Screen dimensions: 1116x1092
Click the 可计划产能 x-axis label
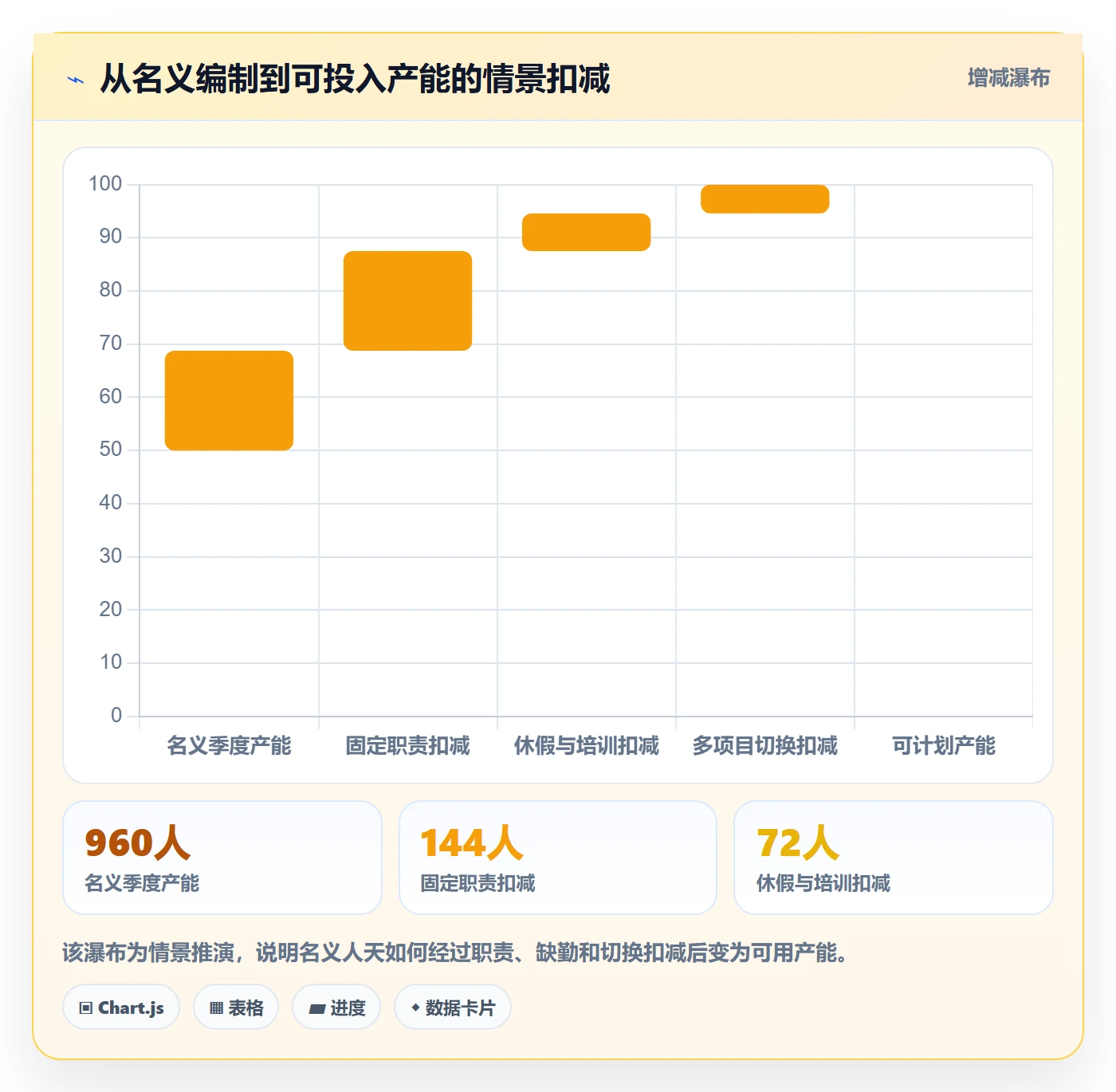pyautogui.click(x=944, y=746)
